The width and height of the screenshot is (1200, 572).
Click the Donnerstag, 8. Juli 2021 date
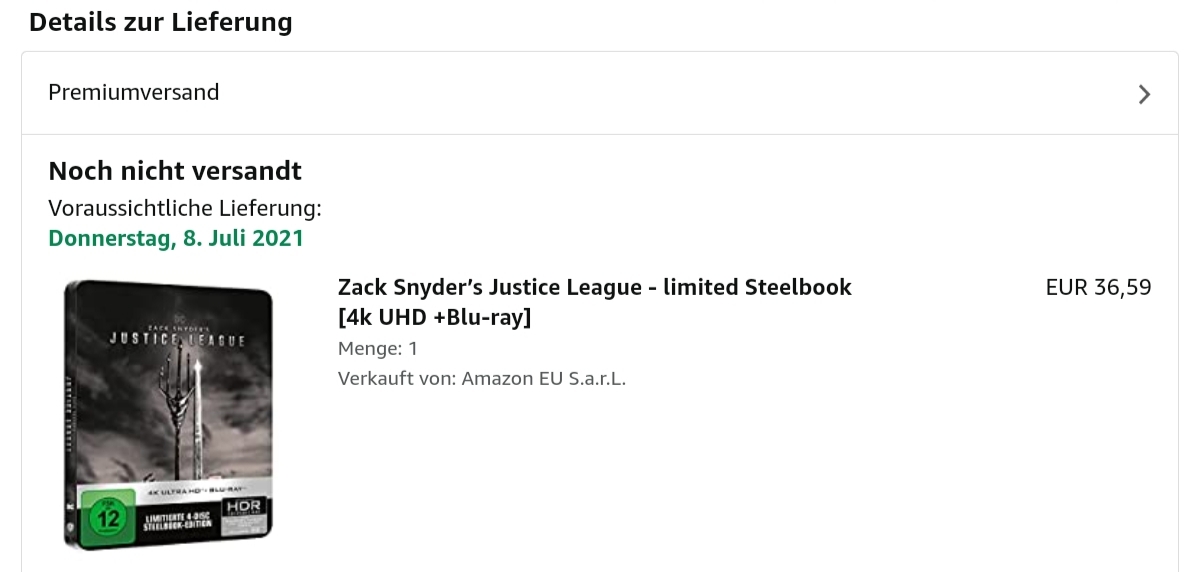click(x=176, y=239)
